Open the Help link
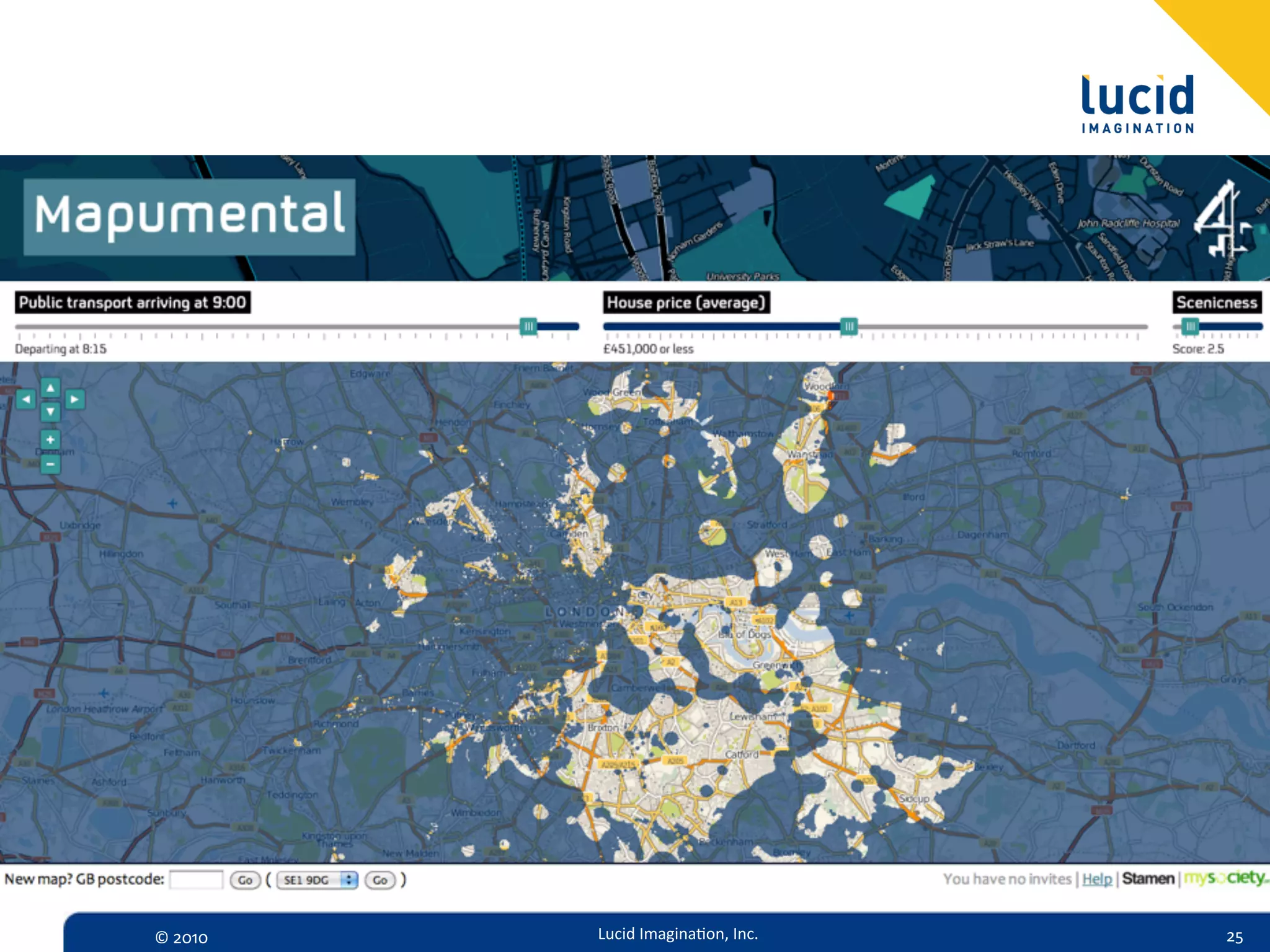1270x952 pixels. pos(1097,879)
